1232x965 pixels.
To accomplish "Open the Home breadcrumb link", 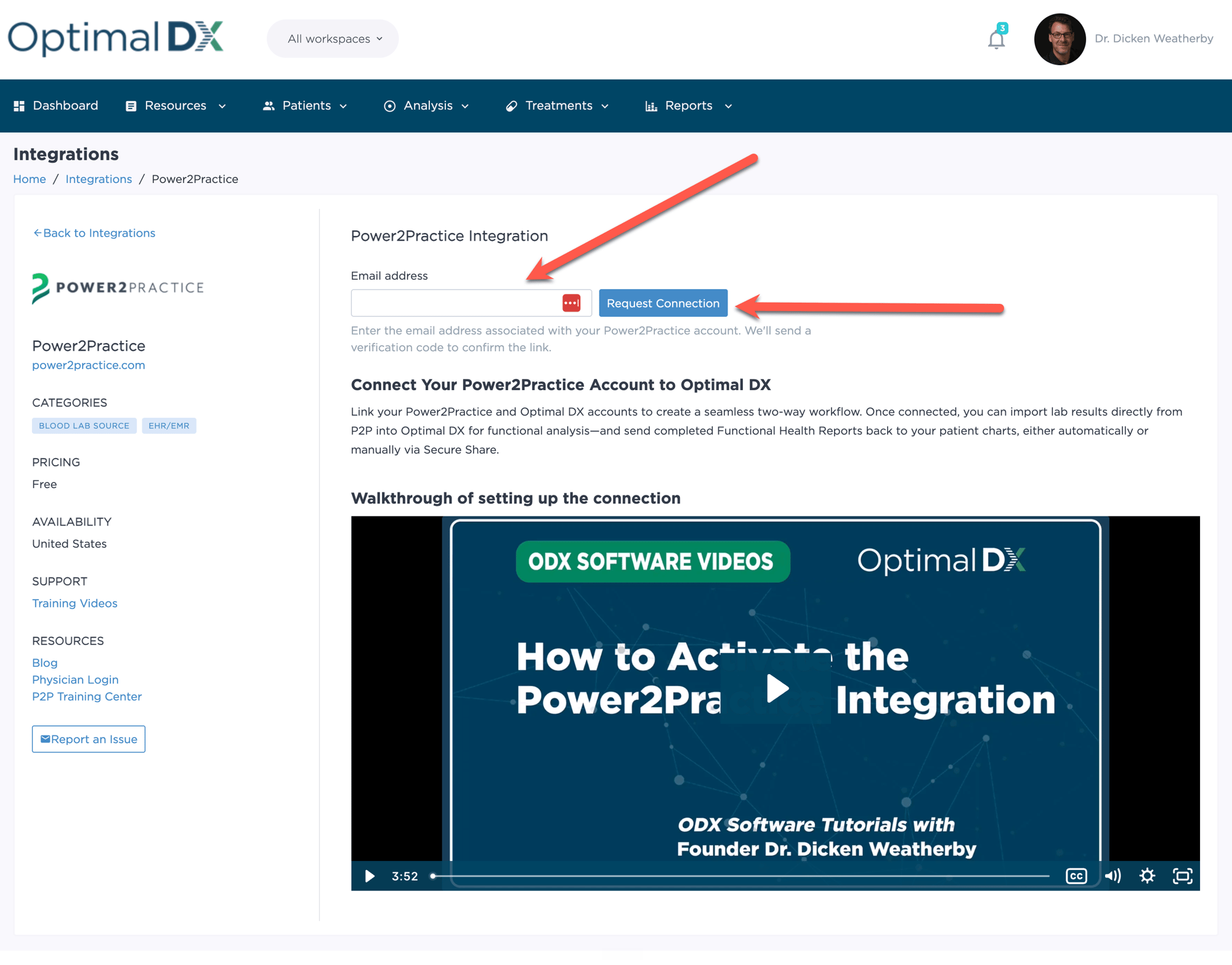I will tap(30, 179).
